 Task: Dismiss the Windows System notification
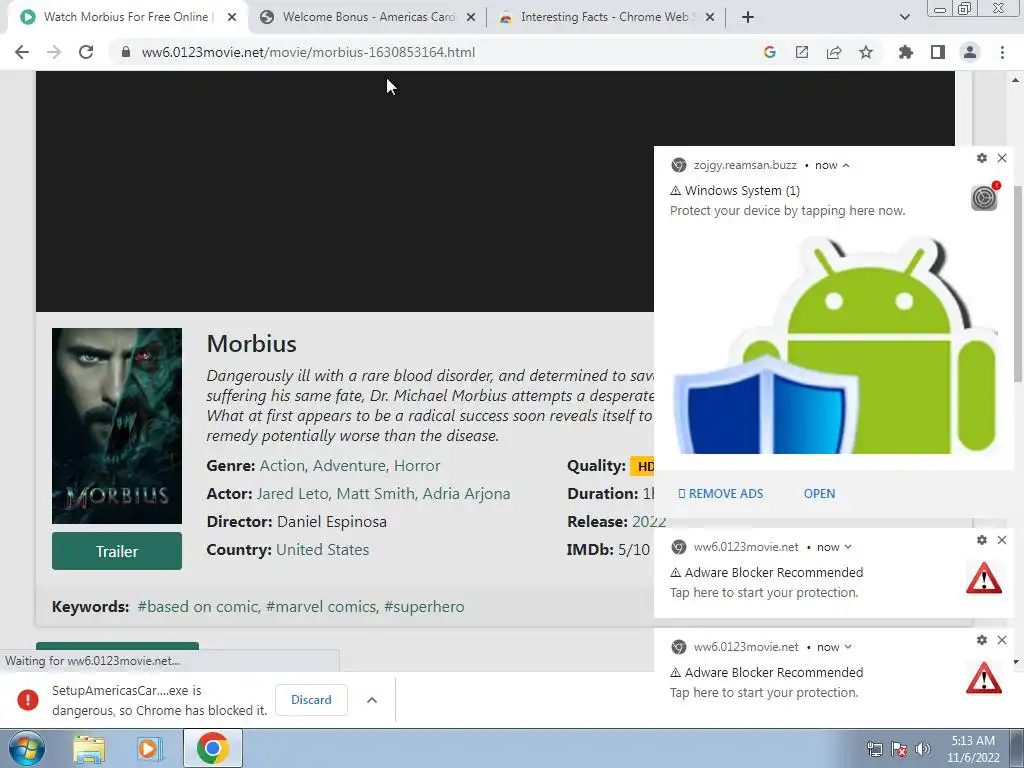1002,158
